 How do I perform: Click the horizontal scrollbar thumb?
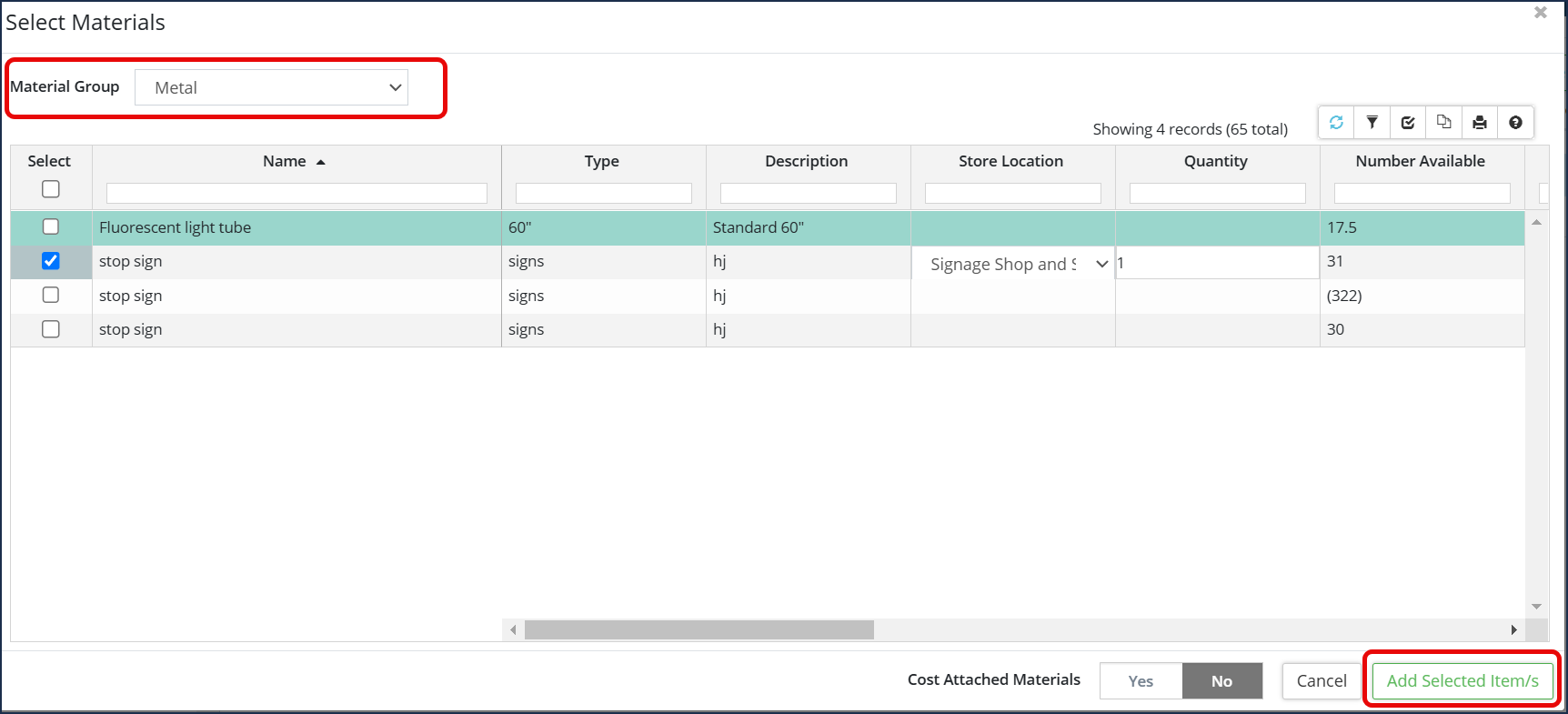click(x=699, y=629)
